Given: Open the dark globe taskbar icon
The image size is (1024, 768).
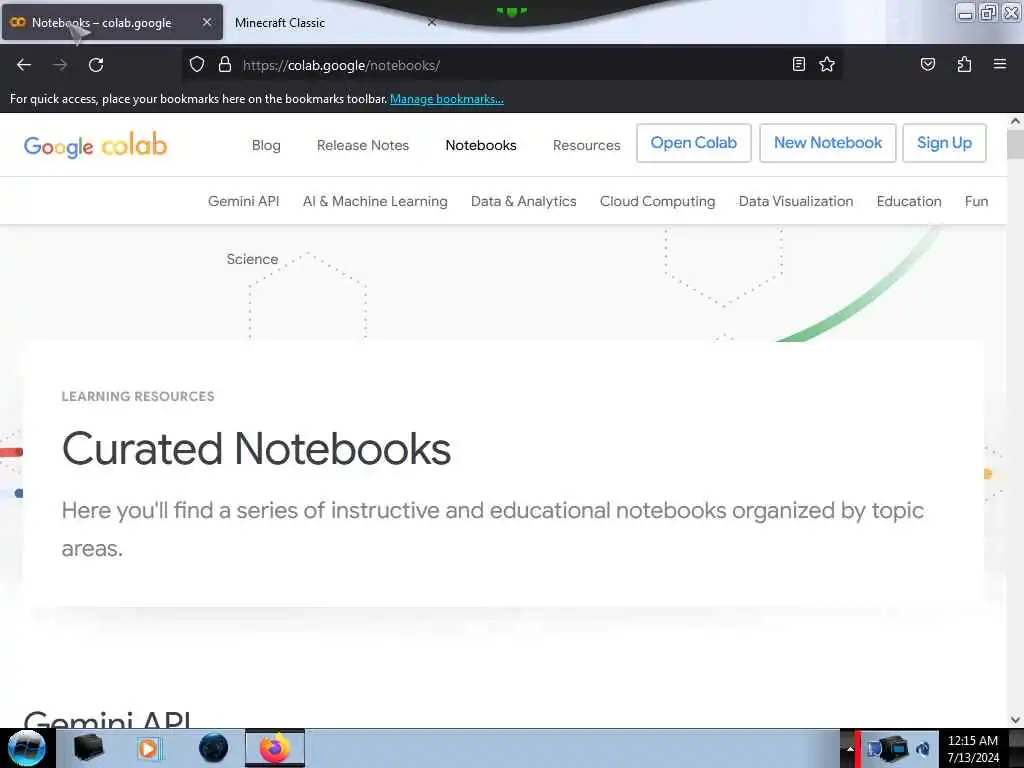Looking at the screenshot, I should click(x=214, y=748).
